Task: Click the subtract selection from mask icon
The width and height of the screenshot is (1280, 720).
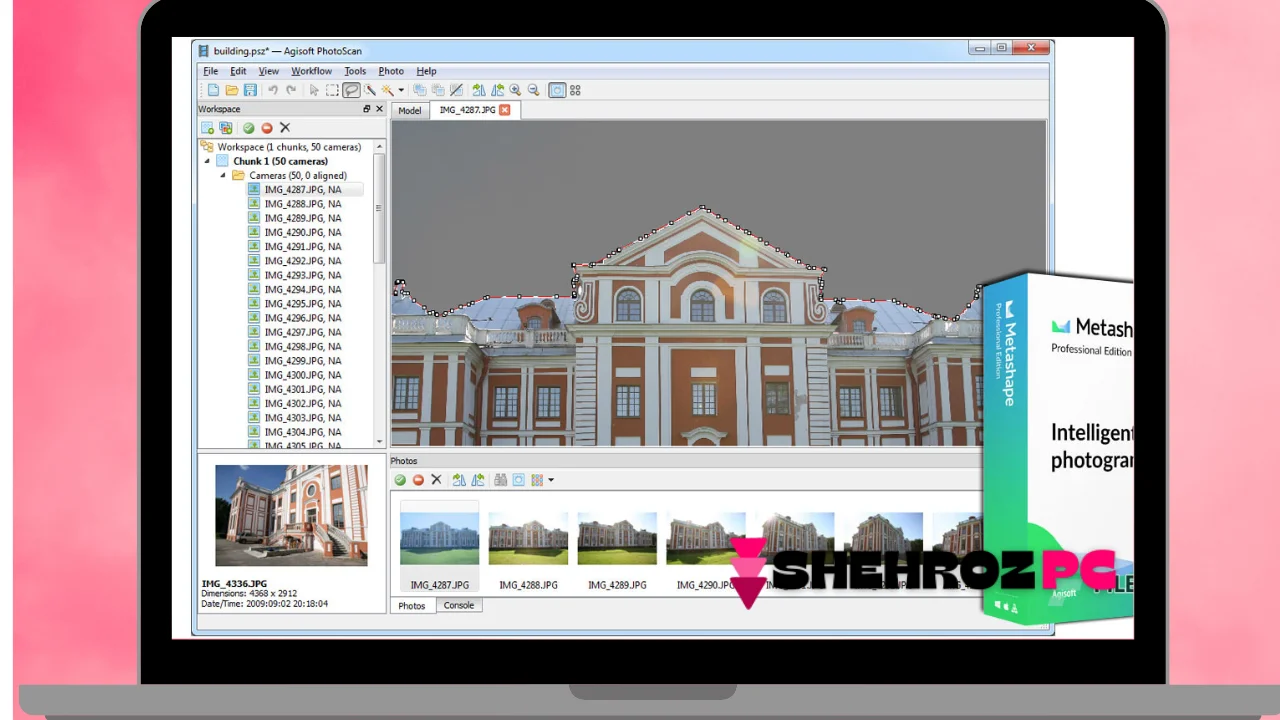Action: [x=438, y=90]
